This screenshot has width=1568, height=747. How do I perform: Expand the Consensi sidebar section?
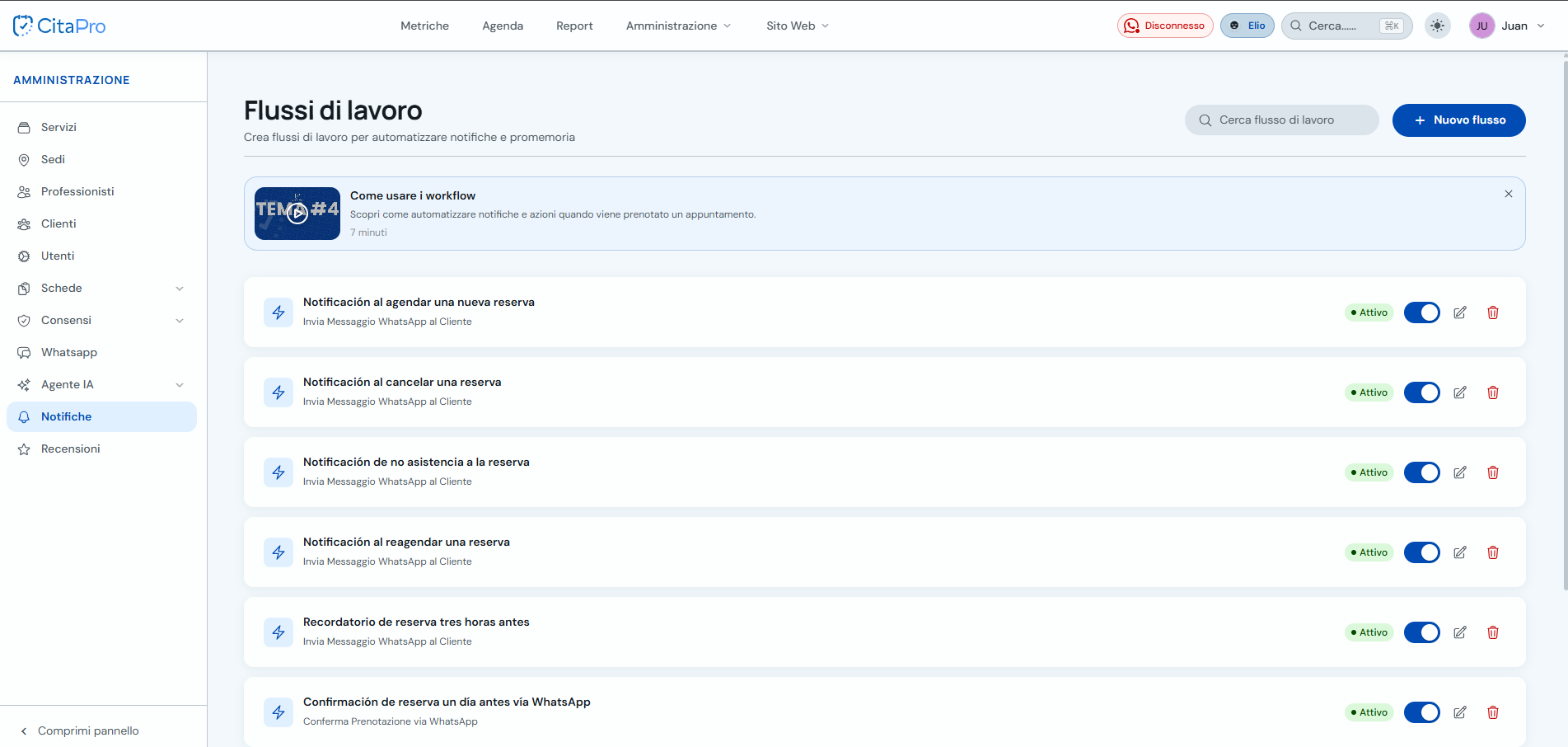coord(180,321)
